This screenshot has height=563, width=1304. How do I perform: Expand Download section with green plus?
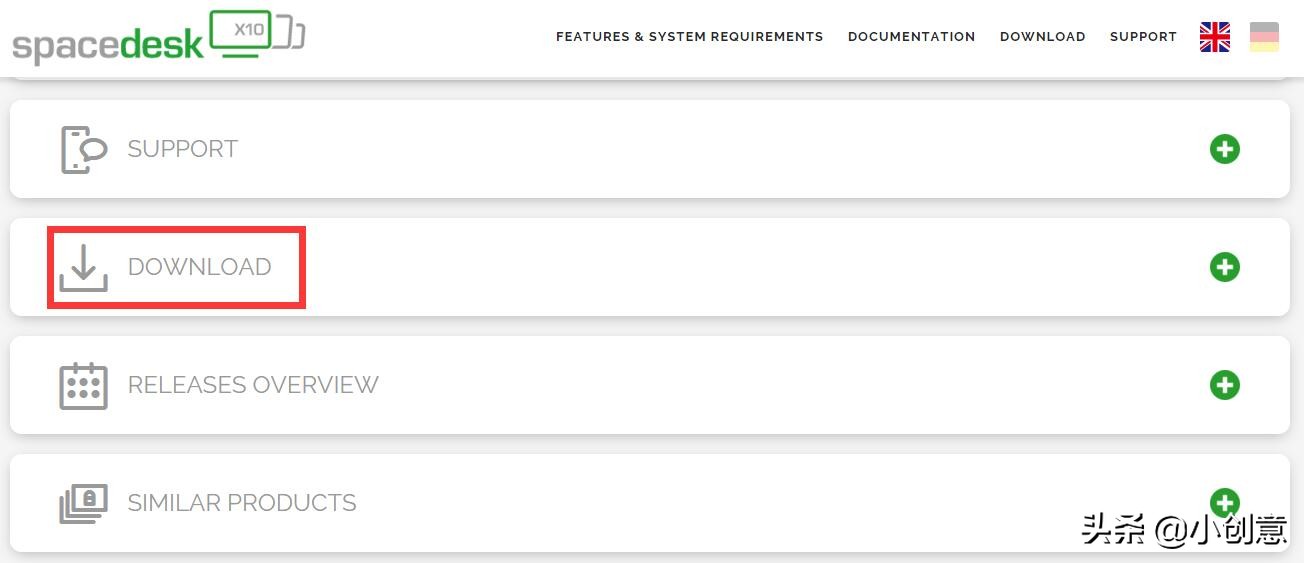click(1225, 267)
